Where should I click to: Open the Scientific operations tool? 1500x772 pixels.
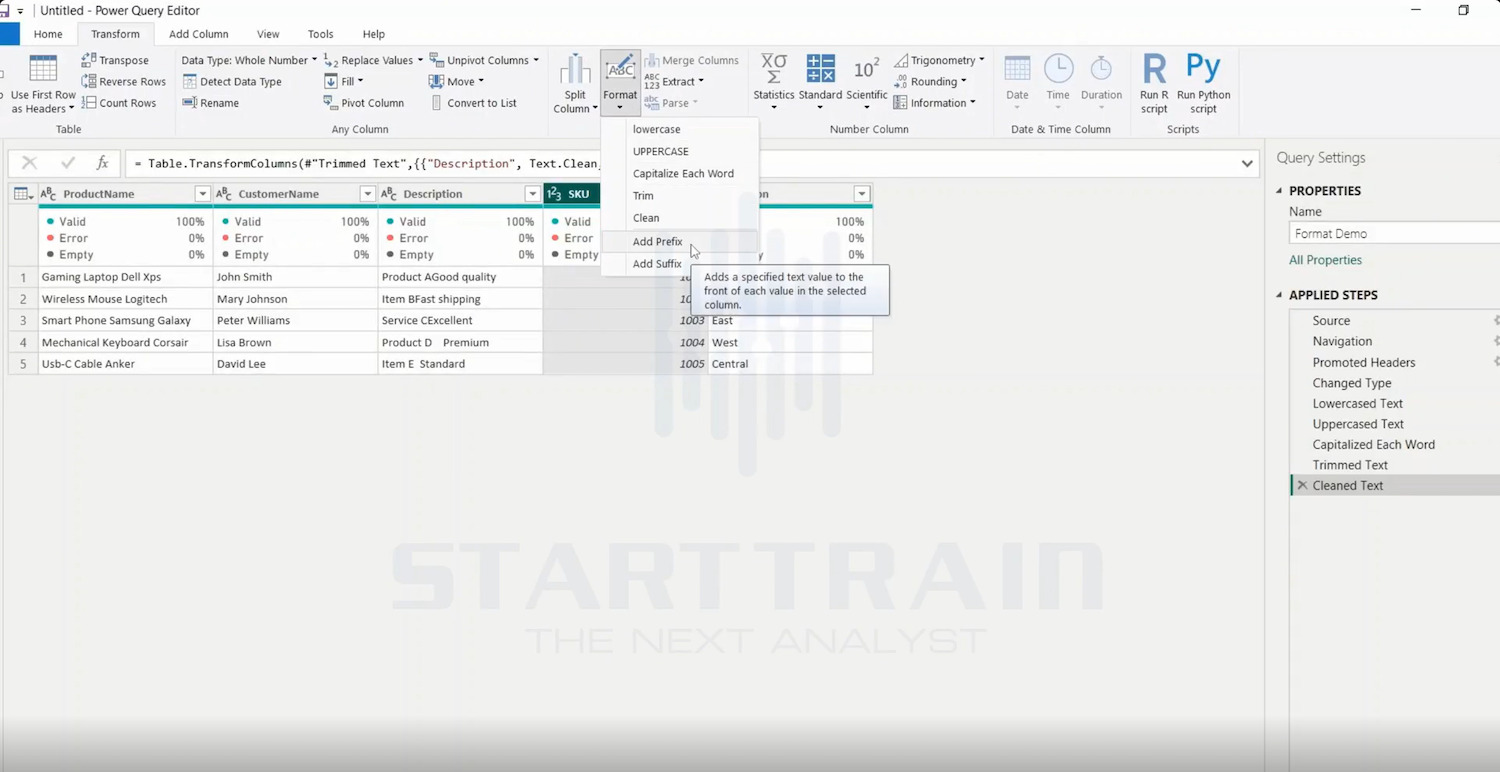(x=866, y=82)
